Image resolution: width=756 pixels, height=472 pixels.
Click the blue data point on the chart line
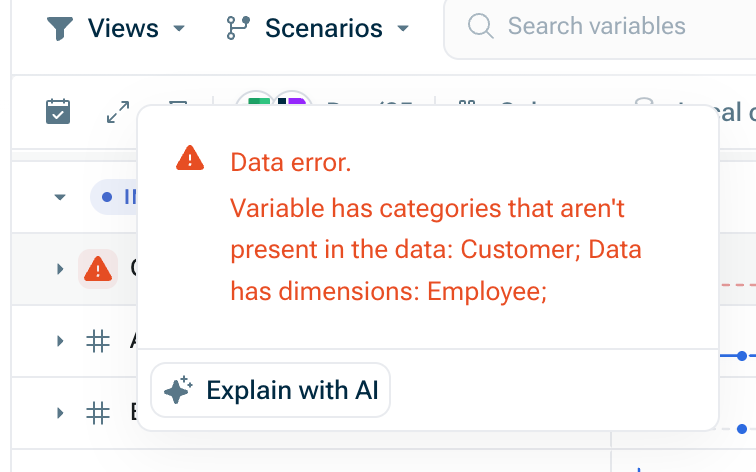[741, 356]
